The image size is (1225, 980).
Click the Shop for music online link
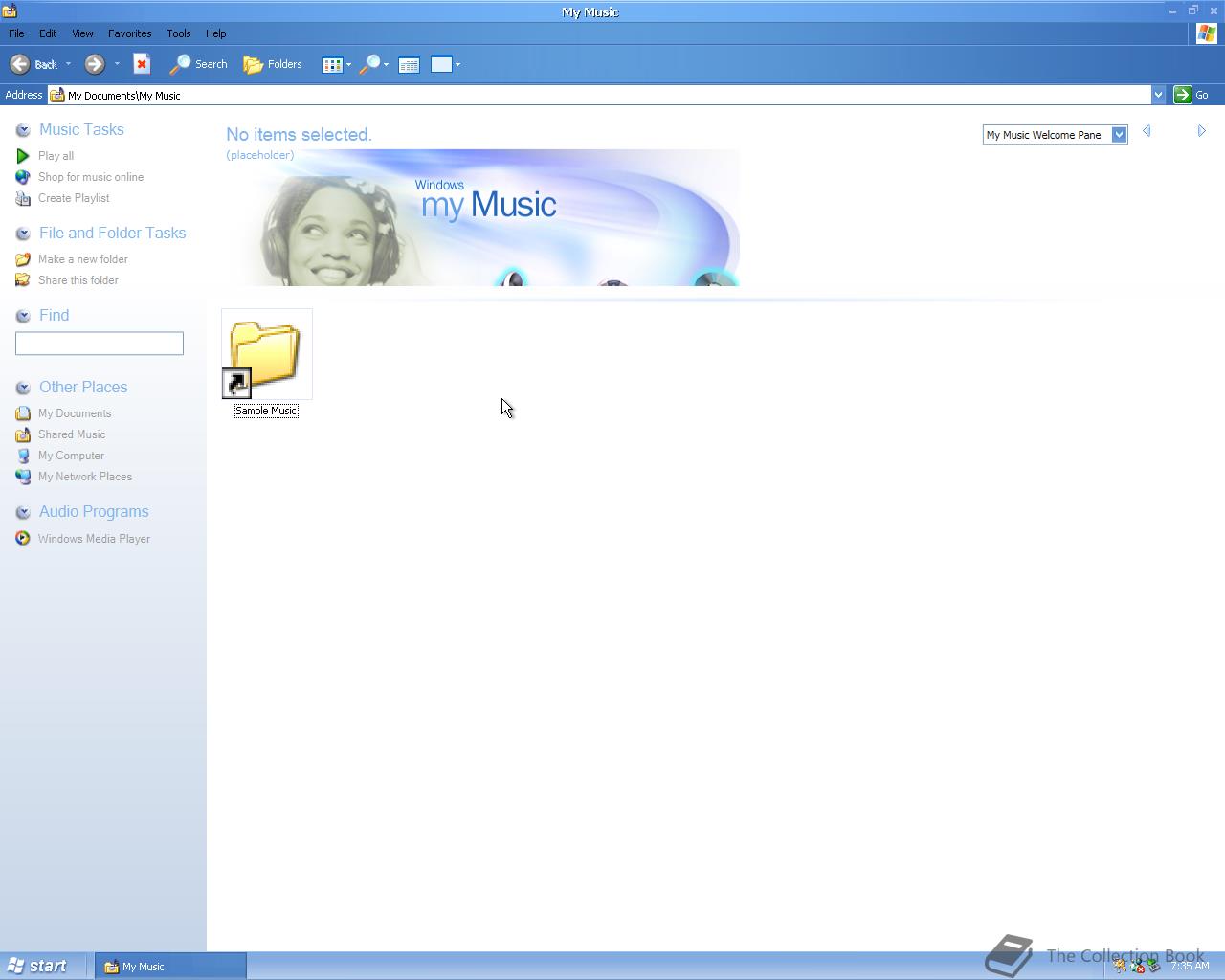click(x=91, y=177)
